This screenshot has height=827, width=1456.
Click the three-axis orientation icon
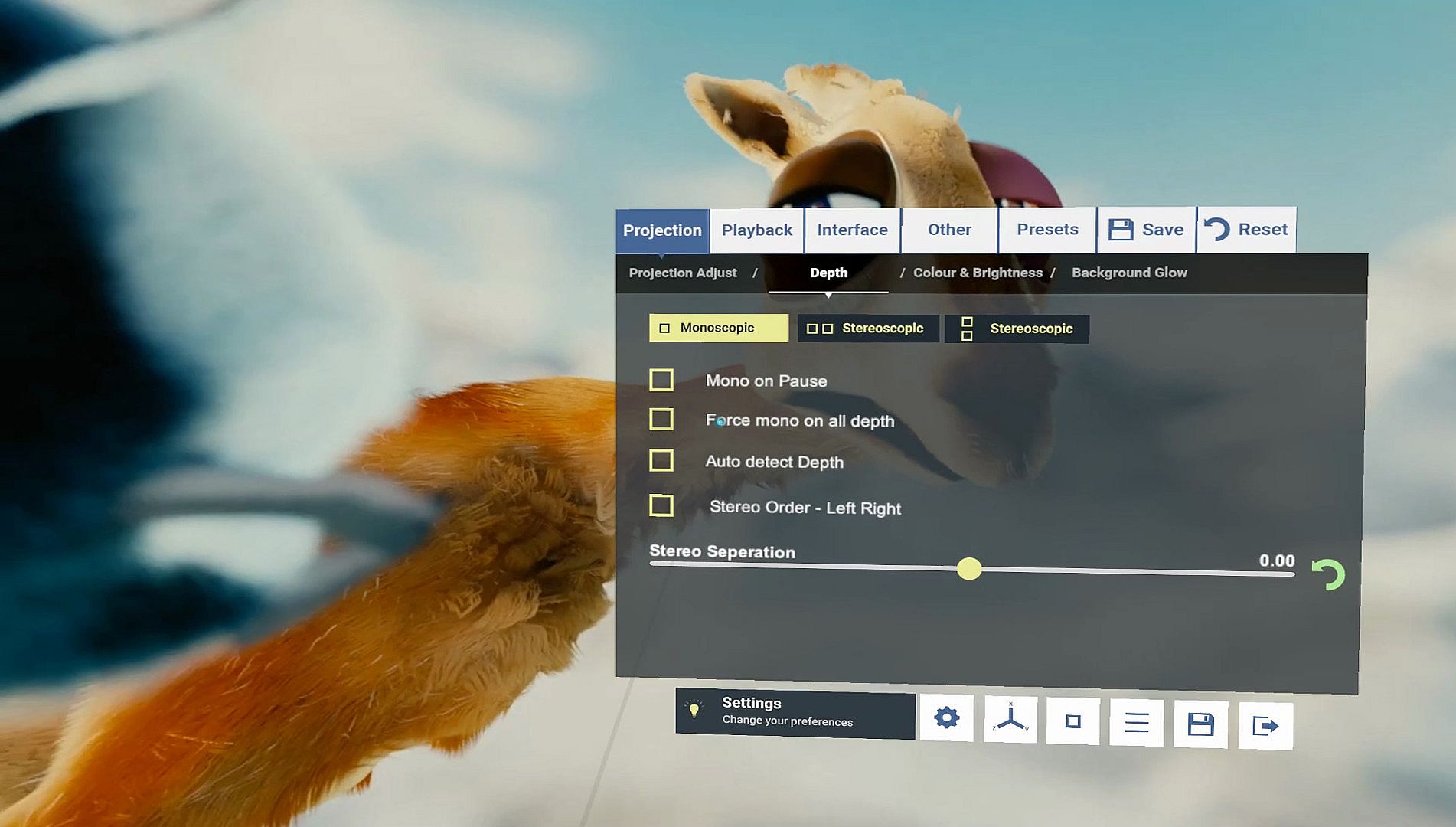pyautogui.click(x=1010, y=719)
